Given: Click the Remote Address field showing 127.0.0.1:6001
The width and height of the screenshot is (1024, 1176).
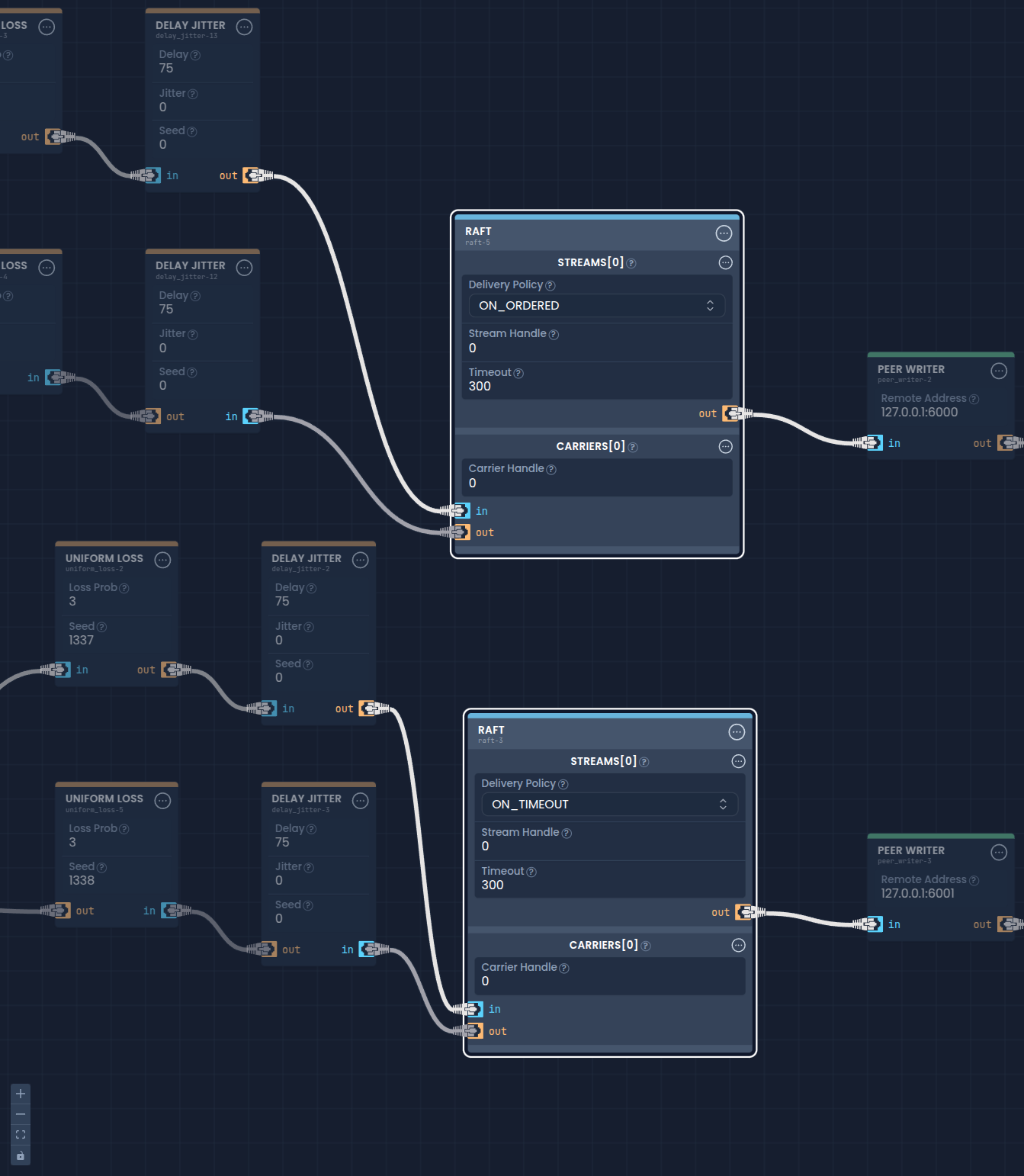Looking at the screenshot, I should (x=917, y=893).
